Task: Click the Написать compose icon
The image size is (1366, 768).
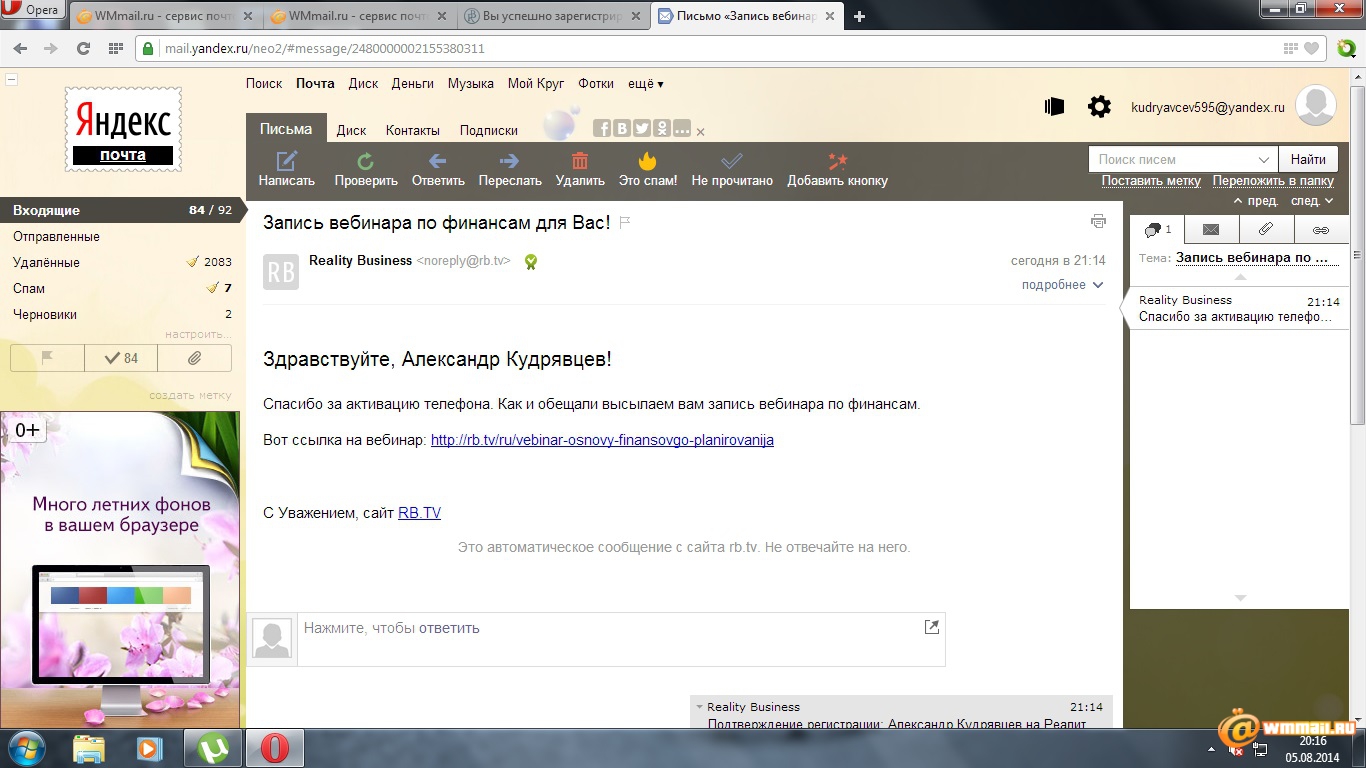Action: pos(287,160)
